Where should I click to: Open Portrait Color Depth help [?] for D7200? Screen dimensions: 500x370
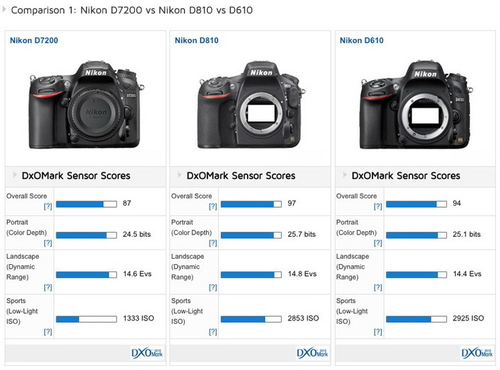[x=48, y=243]
